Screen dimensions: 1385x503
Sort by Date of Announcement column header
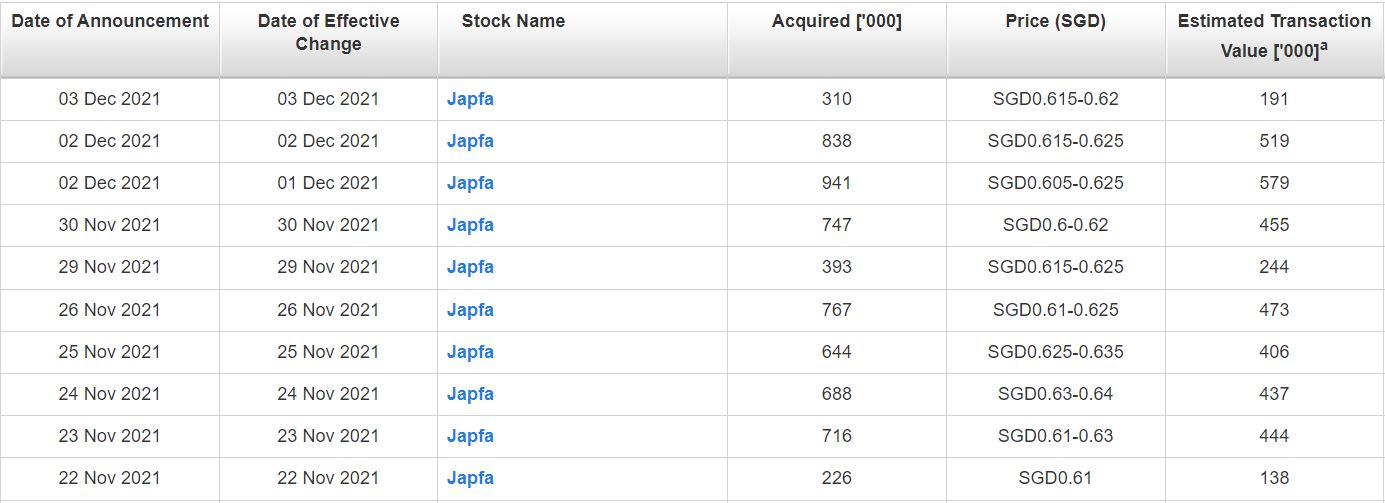coord(110,21)
